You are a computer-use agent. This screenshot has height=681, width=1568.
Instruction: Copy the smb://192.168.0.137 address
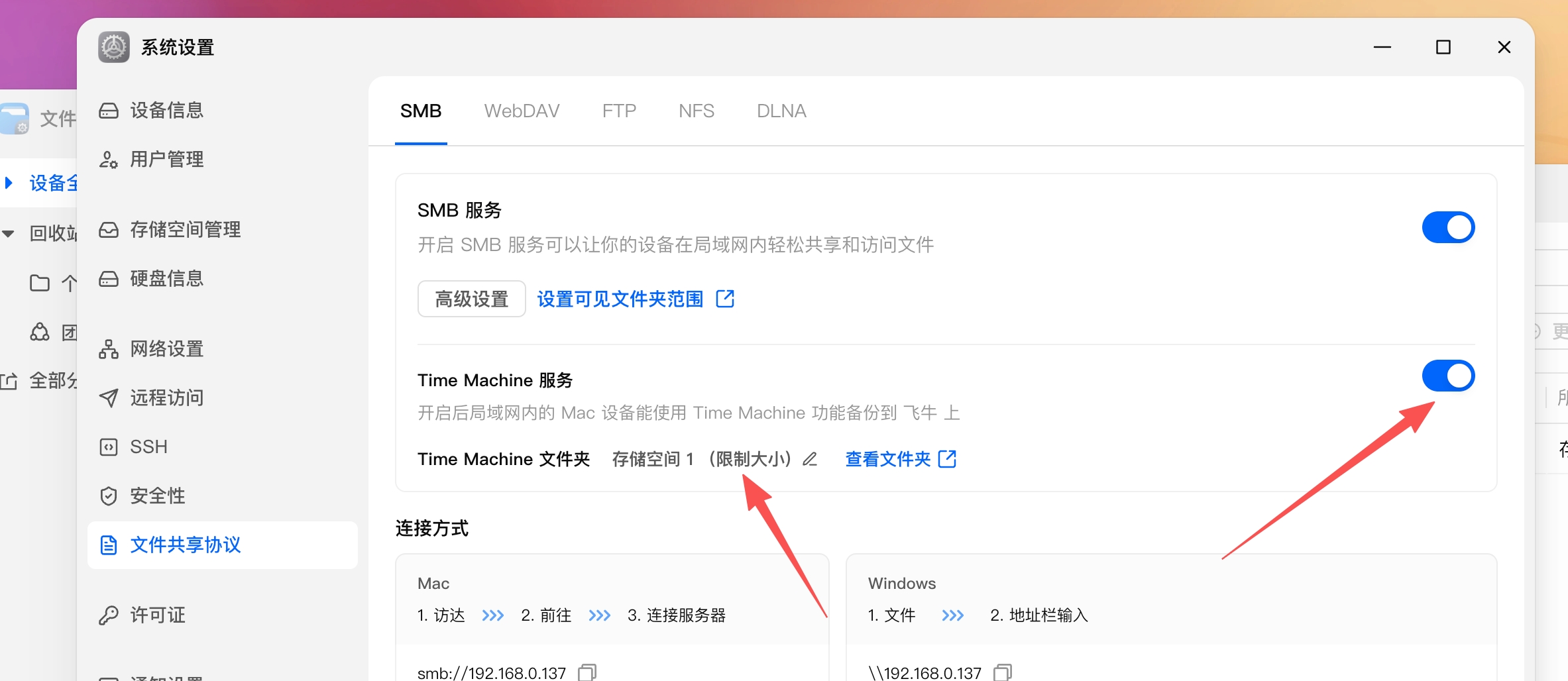click(587, 672)
